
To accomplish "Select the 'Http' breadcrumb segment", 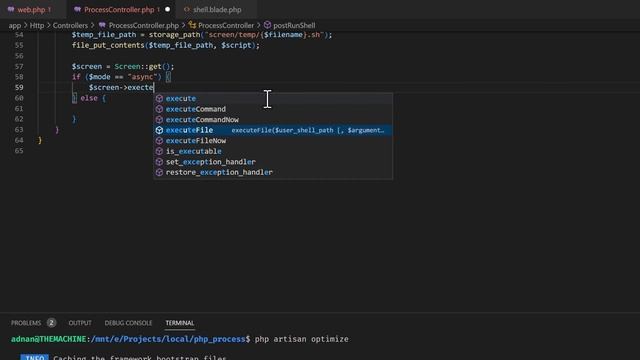I will pyautogui.click(x=37, y=25).
